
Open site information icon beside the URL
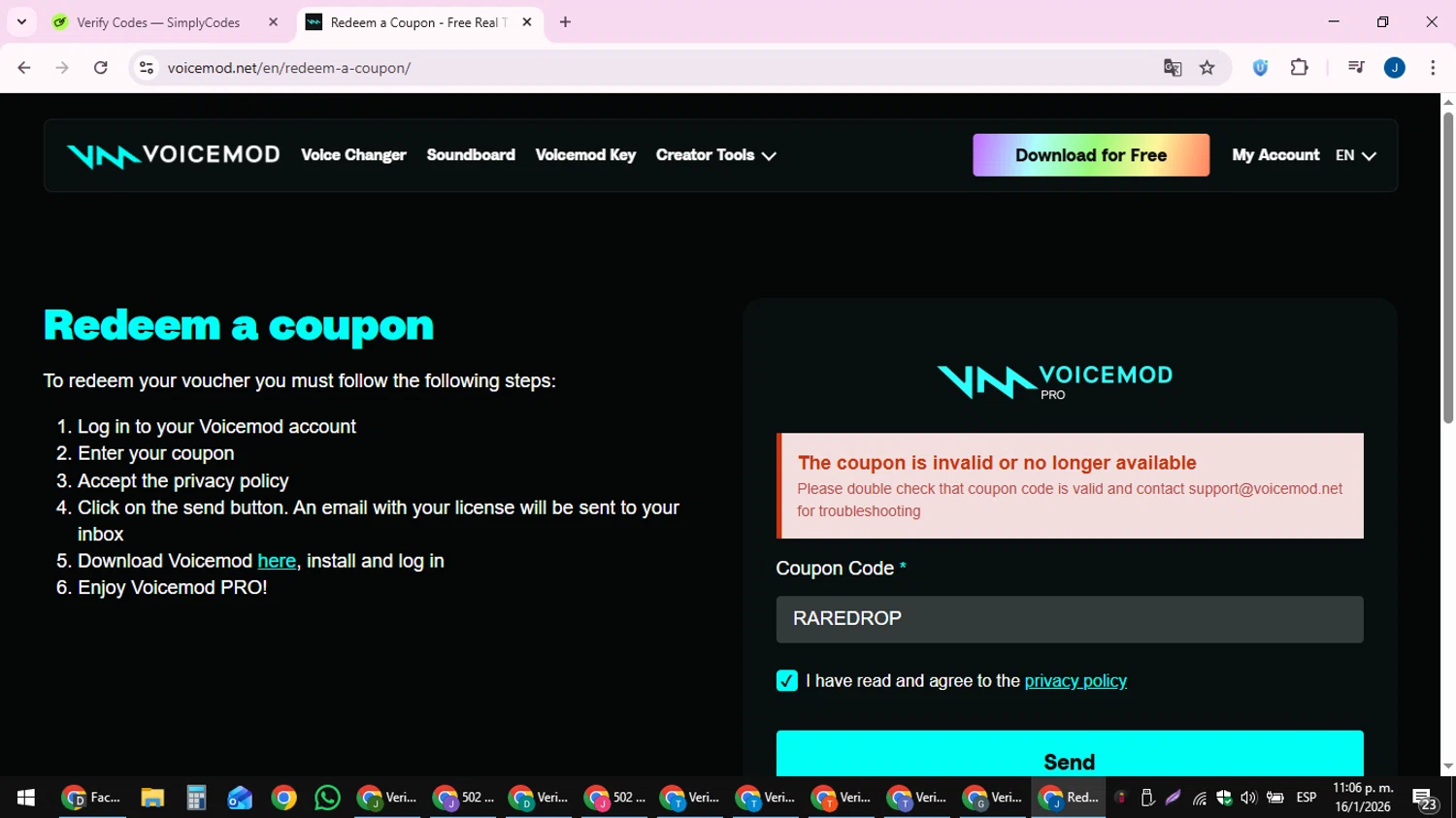pos(147,68)
